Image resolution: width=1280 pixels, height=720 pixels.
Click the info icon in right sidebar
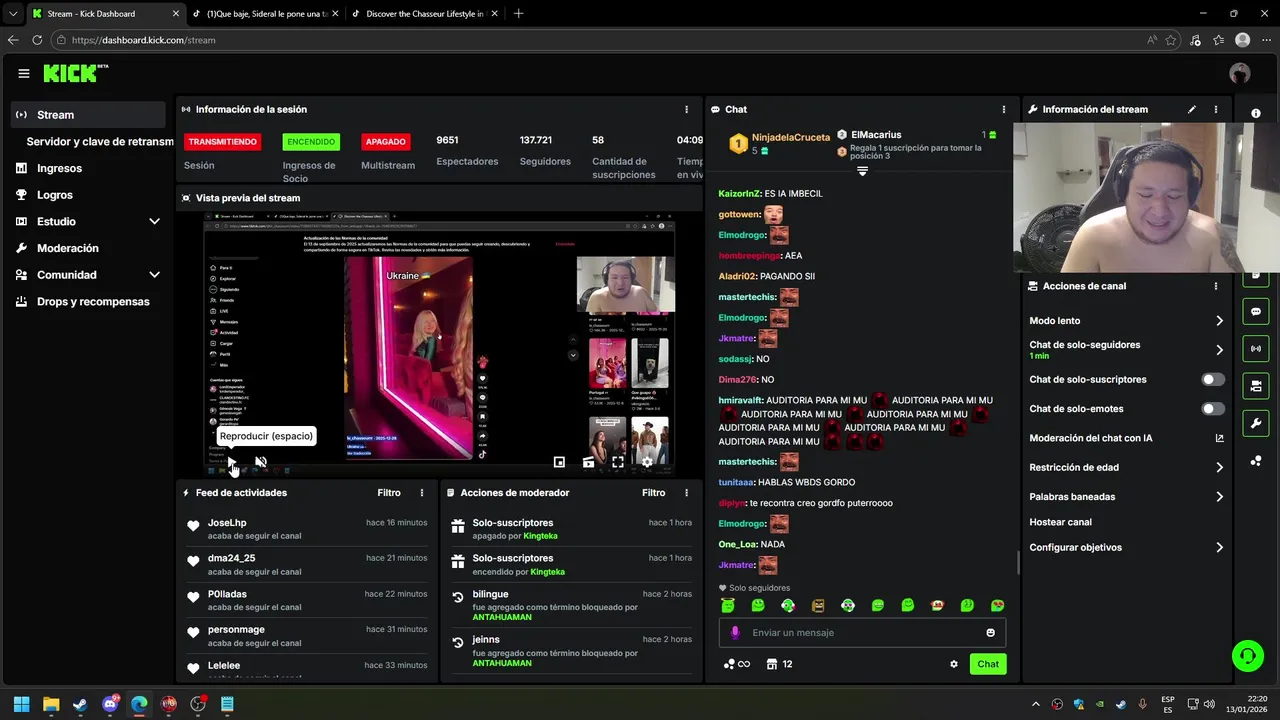click(x=1256, y=113)
